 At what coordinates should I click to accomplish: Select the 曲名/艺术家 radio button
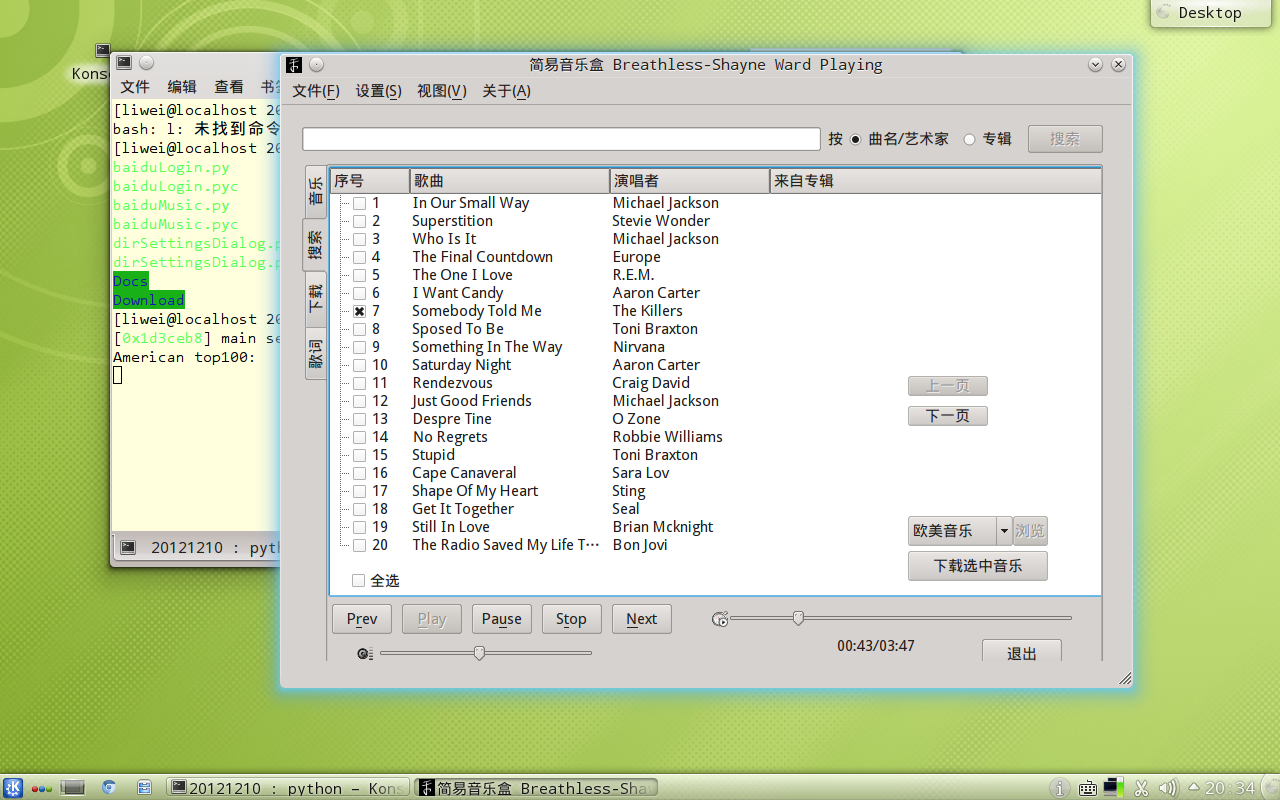pos(856,140)
